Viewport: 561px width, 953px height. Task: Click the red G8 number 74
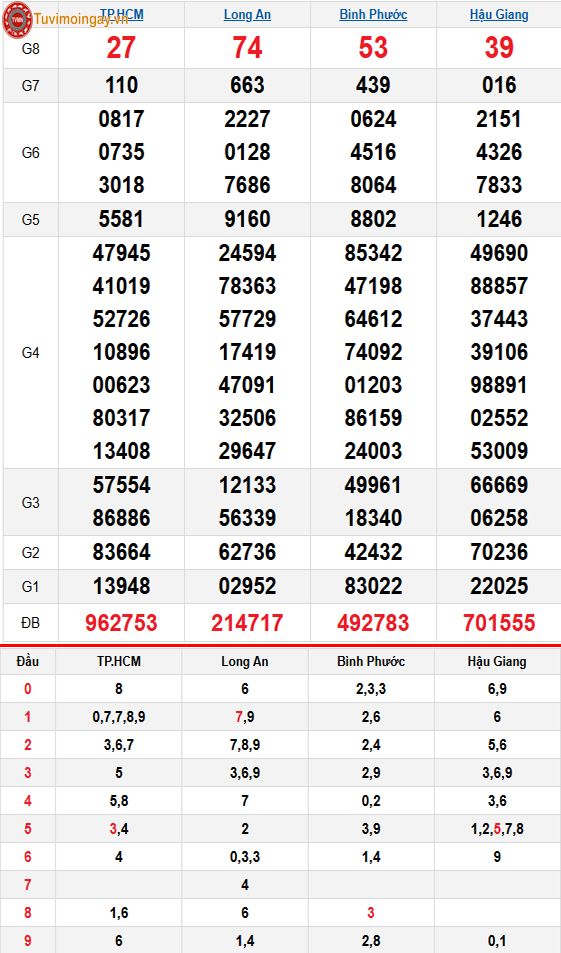(247, 48)
